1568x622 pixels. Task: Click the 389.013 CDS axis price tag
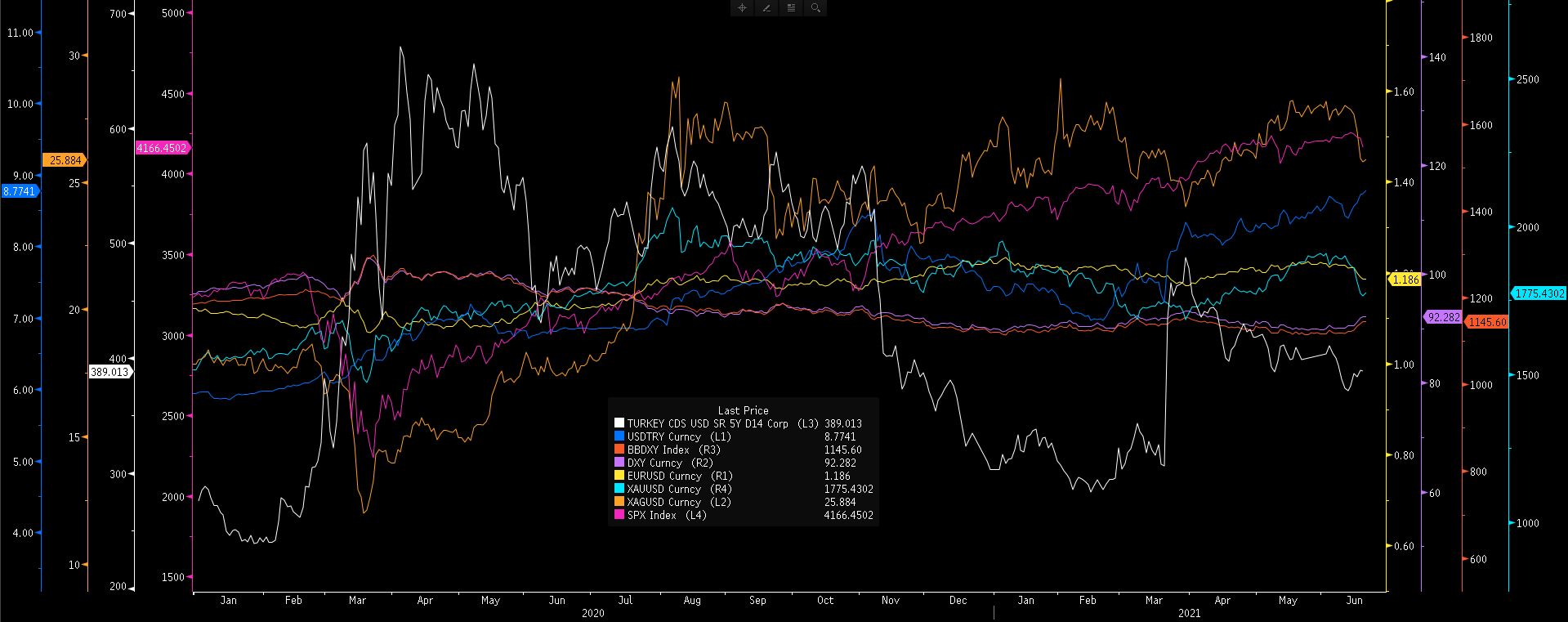(x=109, y=372)
